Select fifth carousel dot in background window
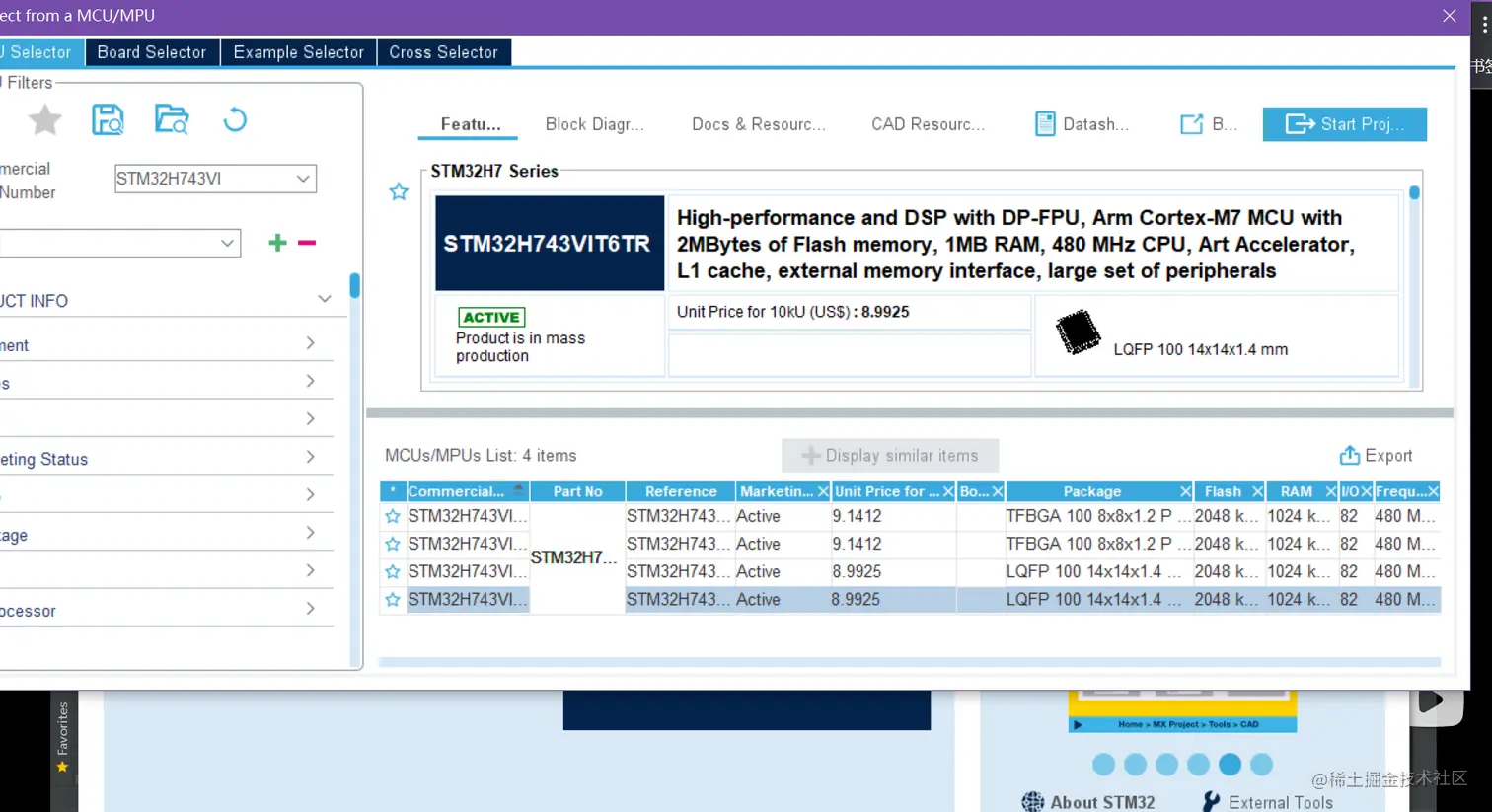Image resolution: width=1492 pixels, height=812 pixels. coord(1230,765)
